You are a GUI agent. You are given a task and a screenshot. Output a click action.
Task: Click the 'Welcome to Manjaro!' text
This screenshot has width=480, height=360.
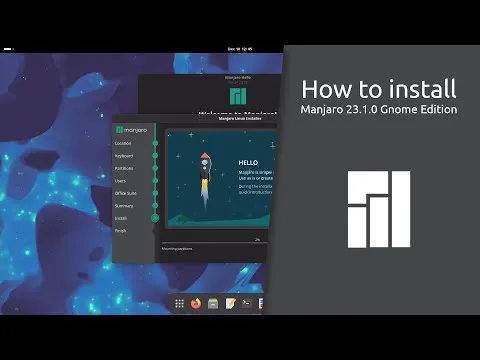point(238,113)
